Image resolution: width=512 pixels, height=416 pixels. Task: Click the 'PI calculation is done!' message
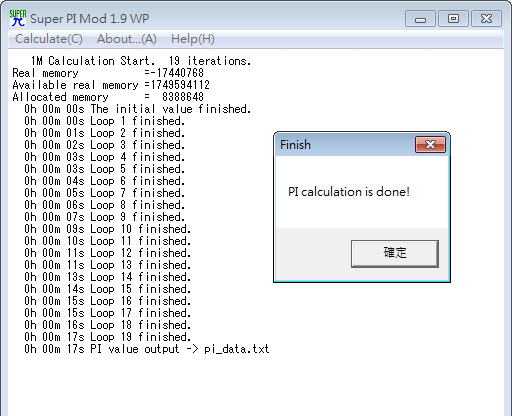[x=349, y=192]
